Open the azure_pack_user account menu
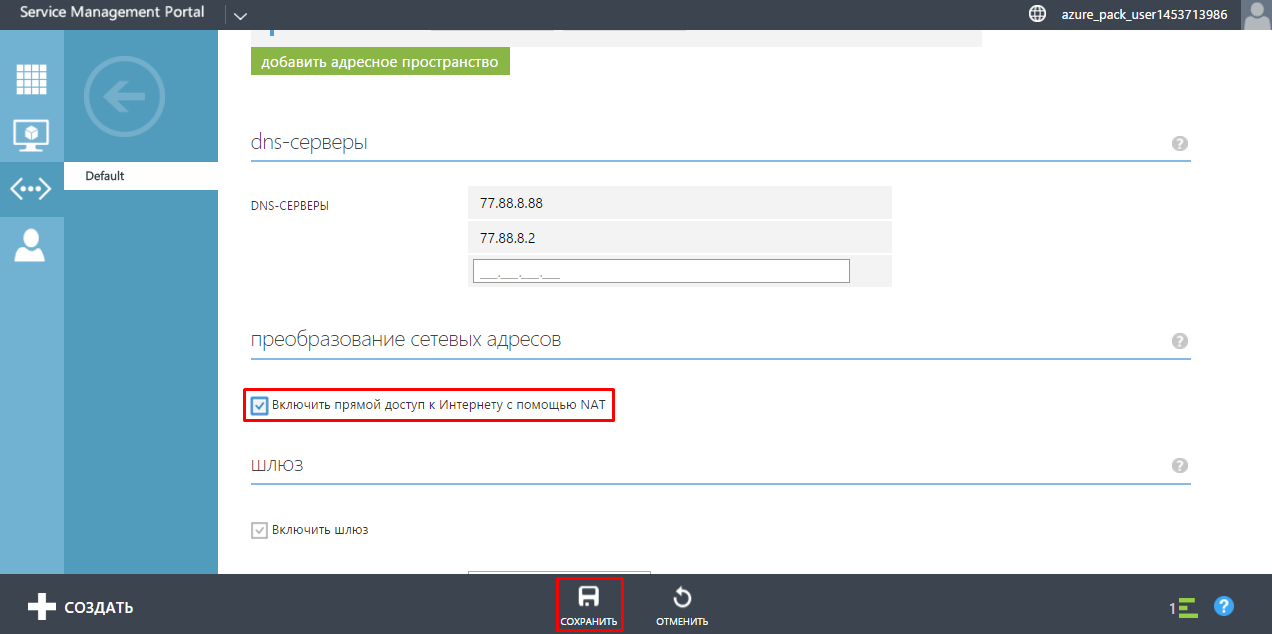 [1144, 14]
